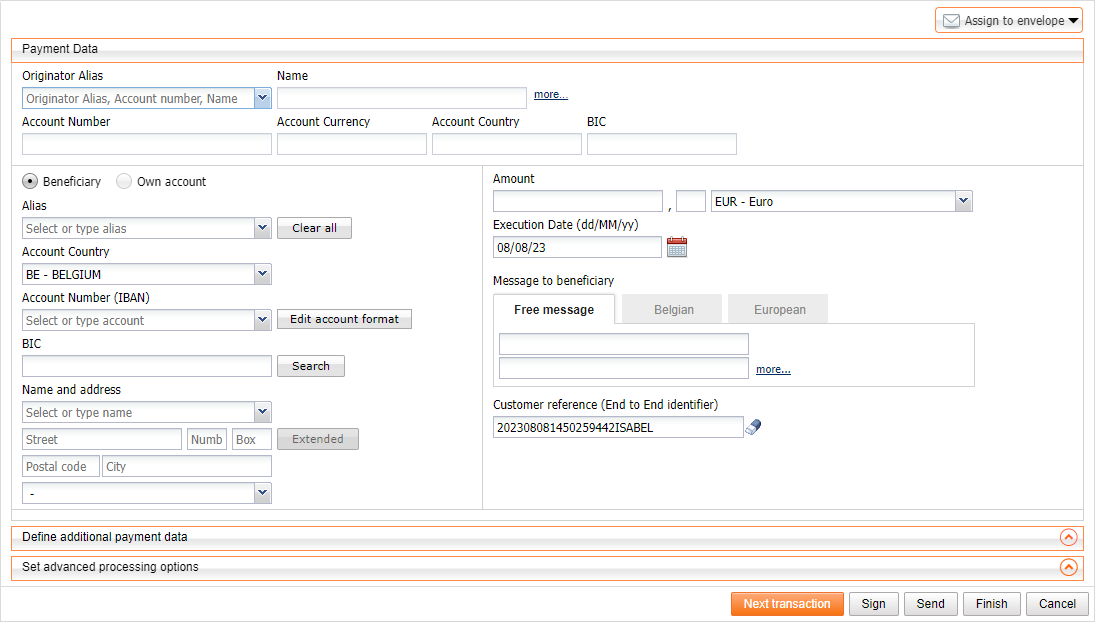
Task: Open the beneficiary Alias dropdown arrow
Action: (x=262, y=228)
